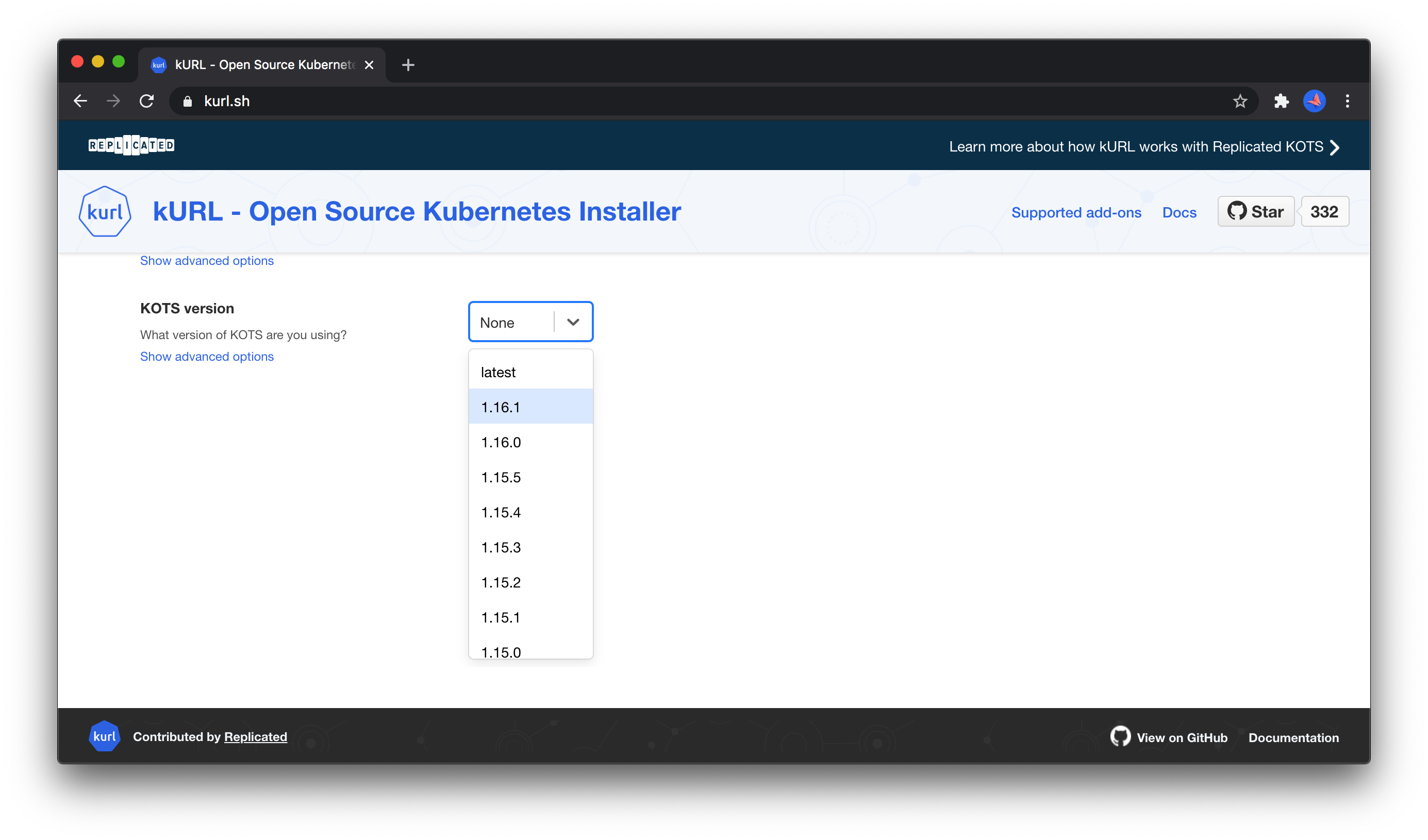Star the repository on GitHub
This screenshot has width=1428, height=840.
point(1256,211)
